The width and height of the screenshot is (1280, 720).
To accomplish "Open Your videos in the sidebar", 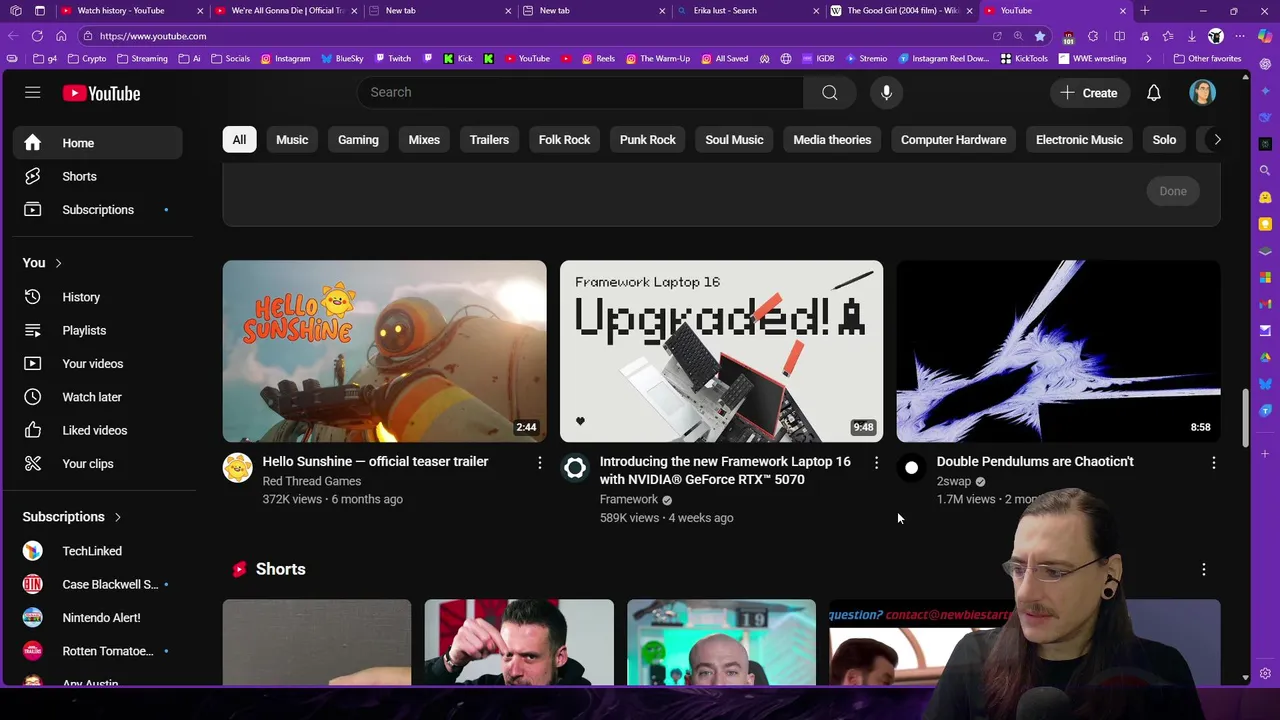I will point(98,364).
